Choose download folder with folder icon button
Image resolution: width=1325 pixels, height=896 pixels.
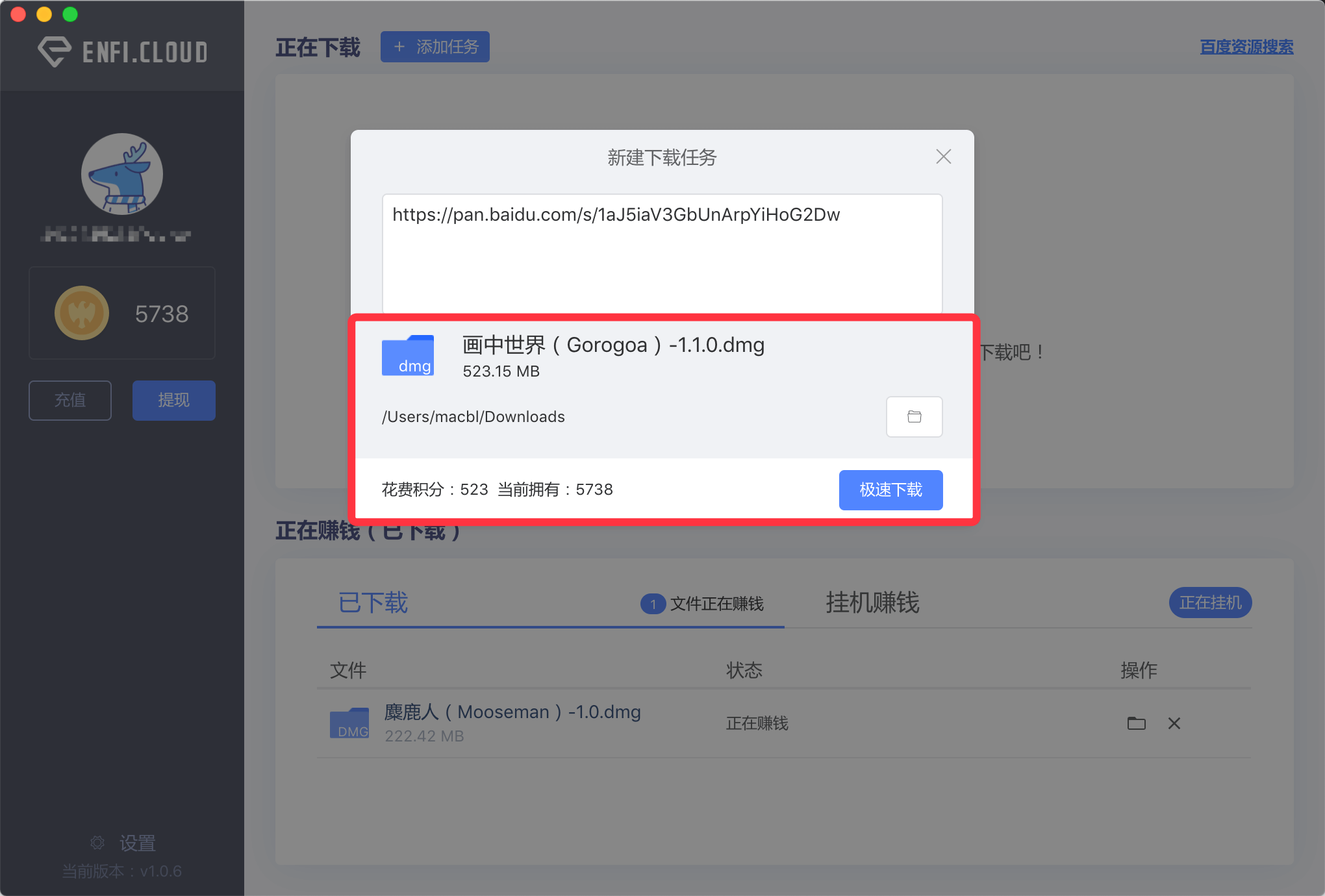tap(915, 417)
